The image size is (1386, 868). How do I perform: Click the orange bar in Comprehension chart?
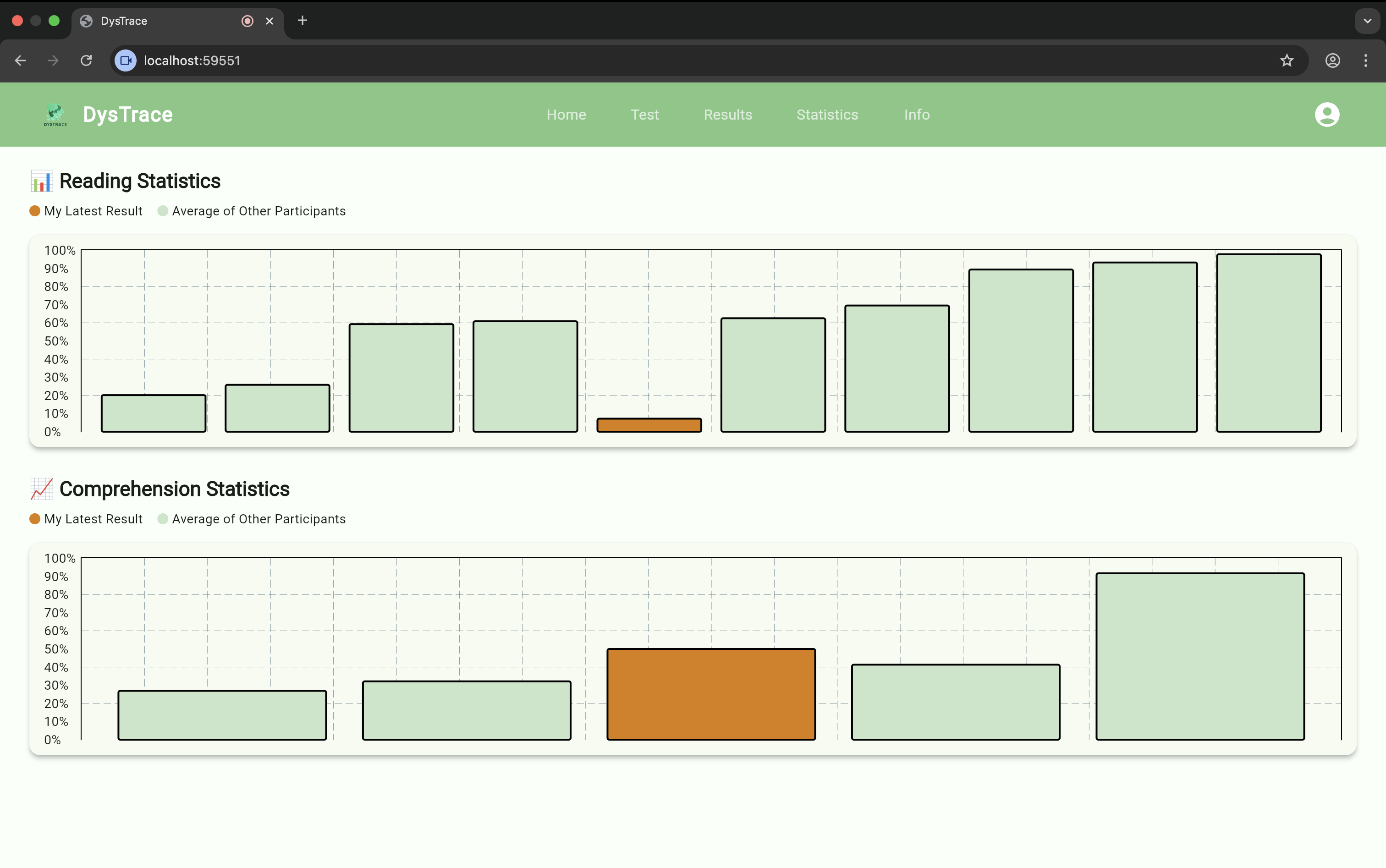click(x=711, y=693)
